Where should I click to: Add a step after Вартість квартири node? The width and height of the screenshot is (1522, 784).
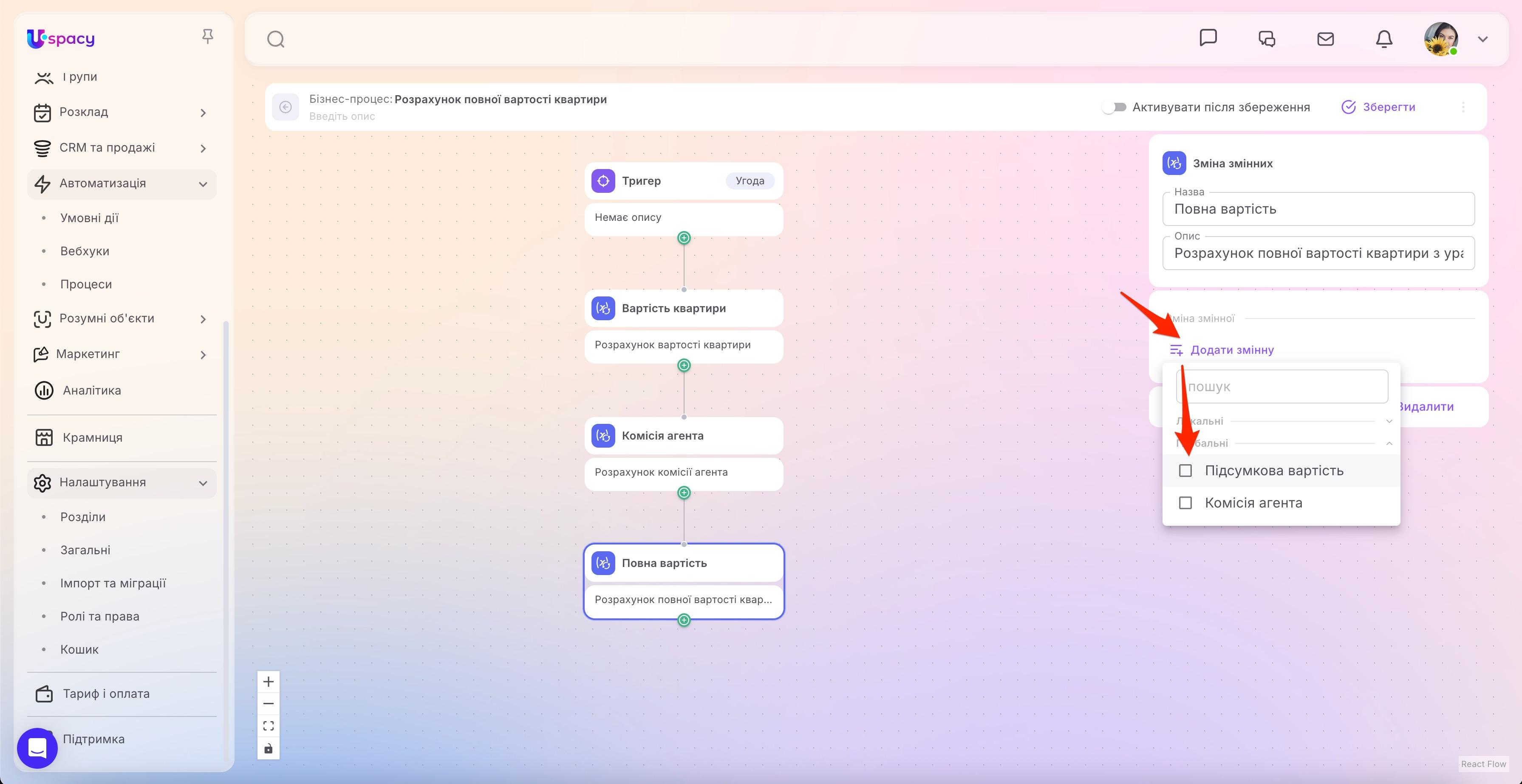[x=684, y=365]
